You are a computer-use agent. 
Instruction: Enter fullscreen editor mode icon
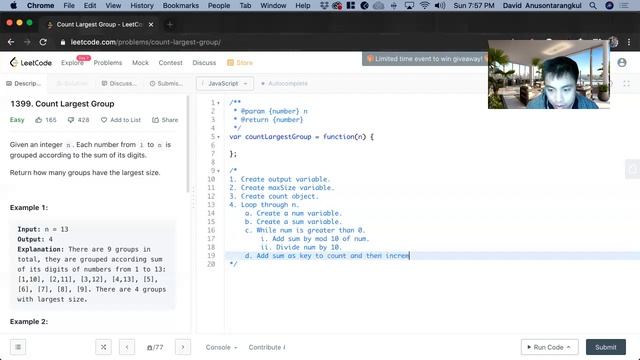tap(627, 83)
